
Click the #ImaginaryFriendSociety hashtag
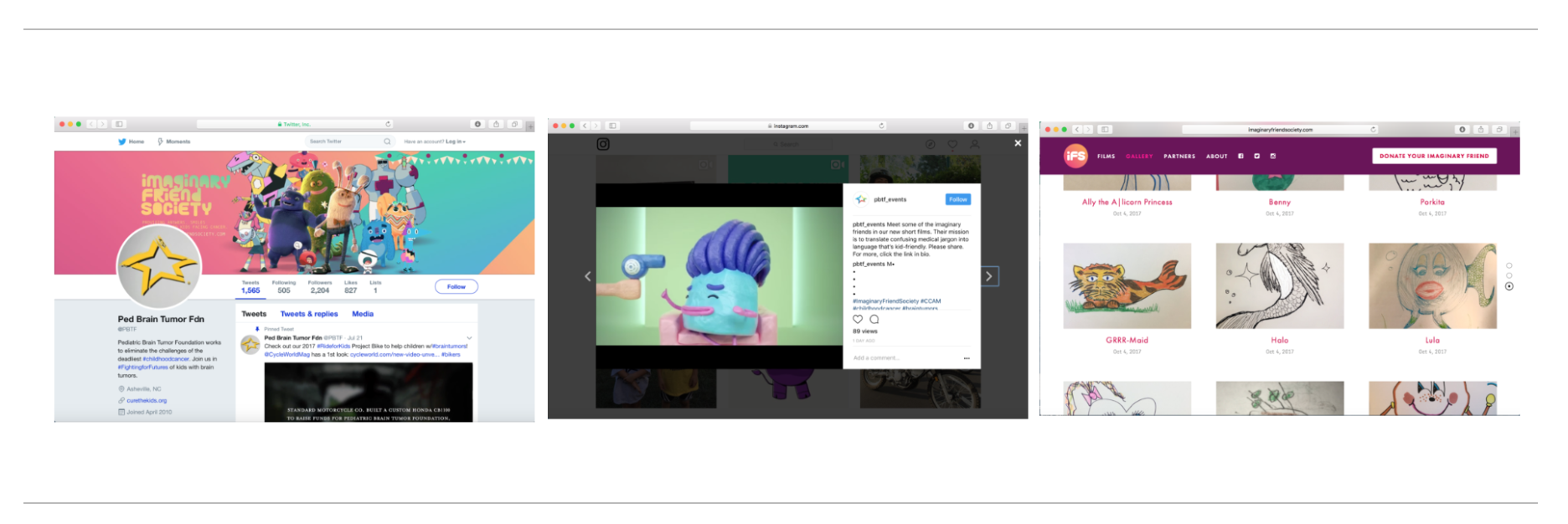click(x=885, y=301)
